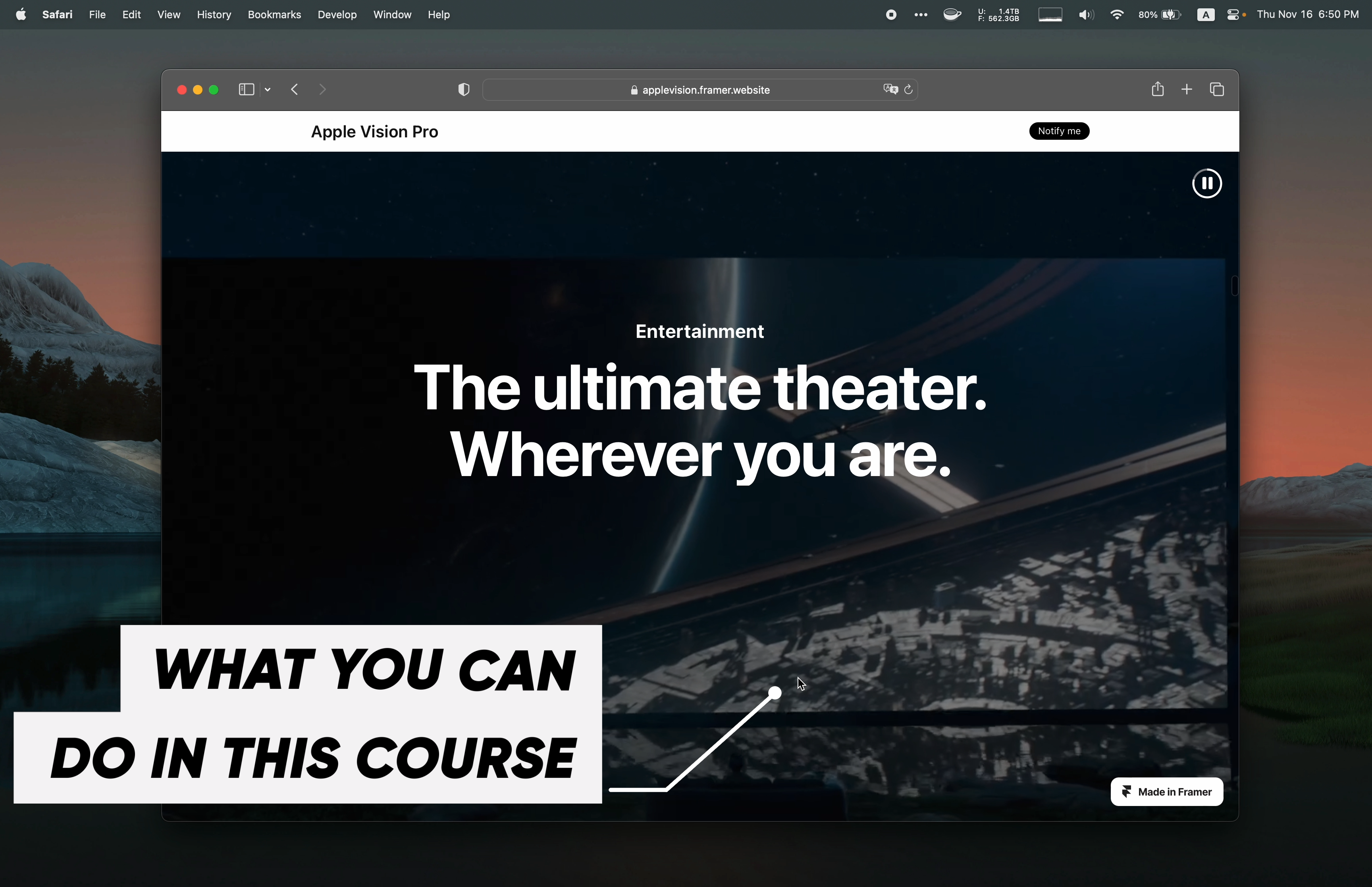Expand the tab group dropdown arrow
The height and width of the screenshot is (887, 1372).
tap(268, 89)
